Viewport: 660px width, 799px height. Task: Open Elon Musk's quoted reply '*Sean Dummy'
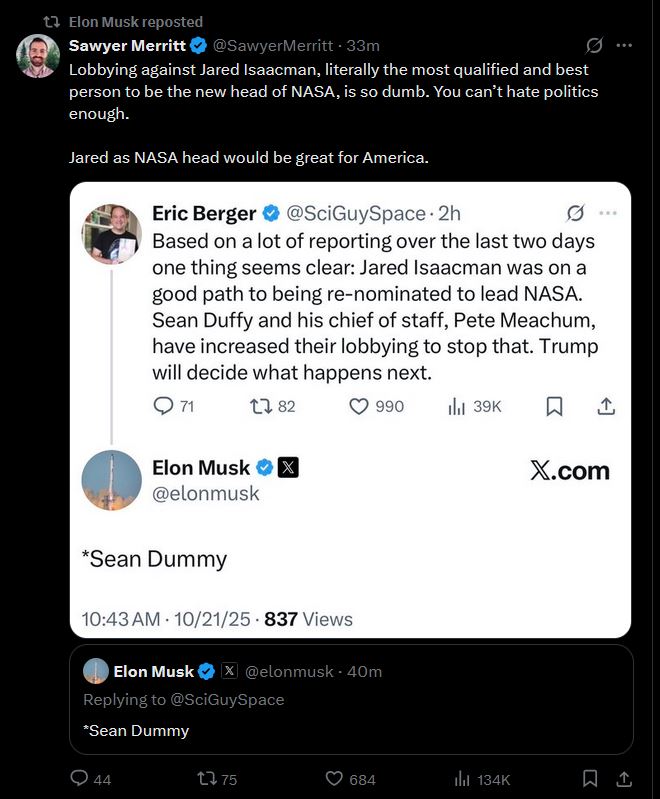pos(351,699)
